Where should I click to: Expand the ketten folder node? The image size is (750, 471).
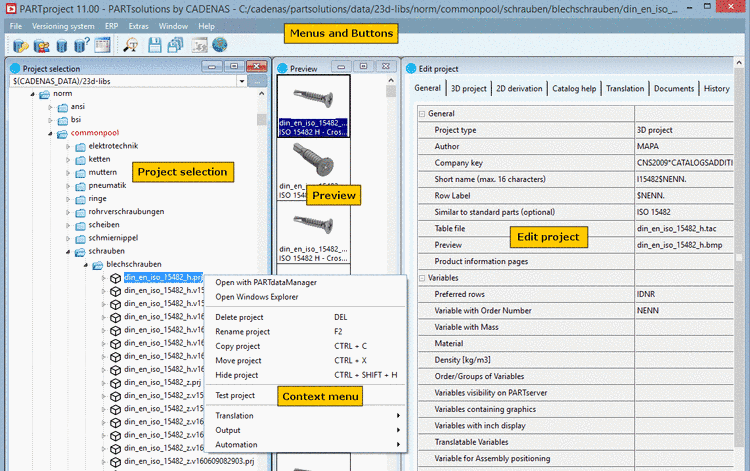(x=68, y=160)
